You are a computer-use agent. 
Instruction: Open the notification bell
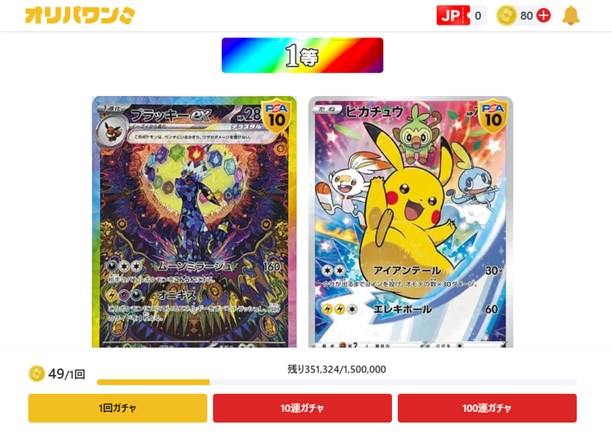pyautogui.click(x=571, y=16)
